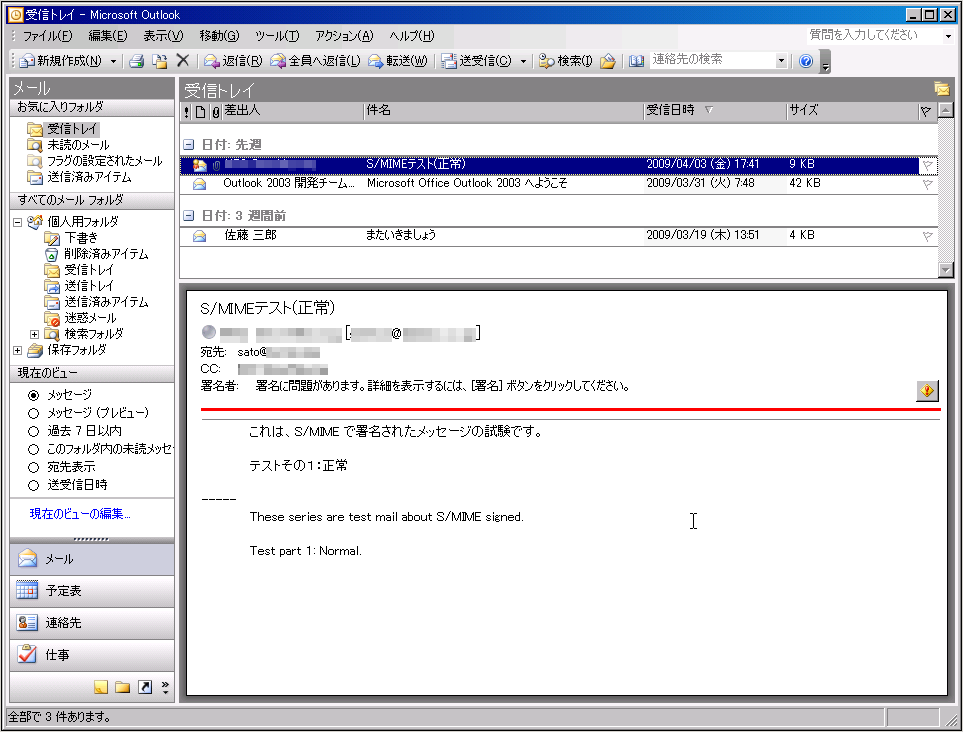963x732 pixels.
Task: Click the blue Help question mark icon
Action: pos(806,61)
